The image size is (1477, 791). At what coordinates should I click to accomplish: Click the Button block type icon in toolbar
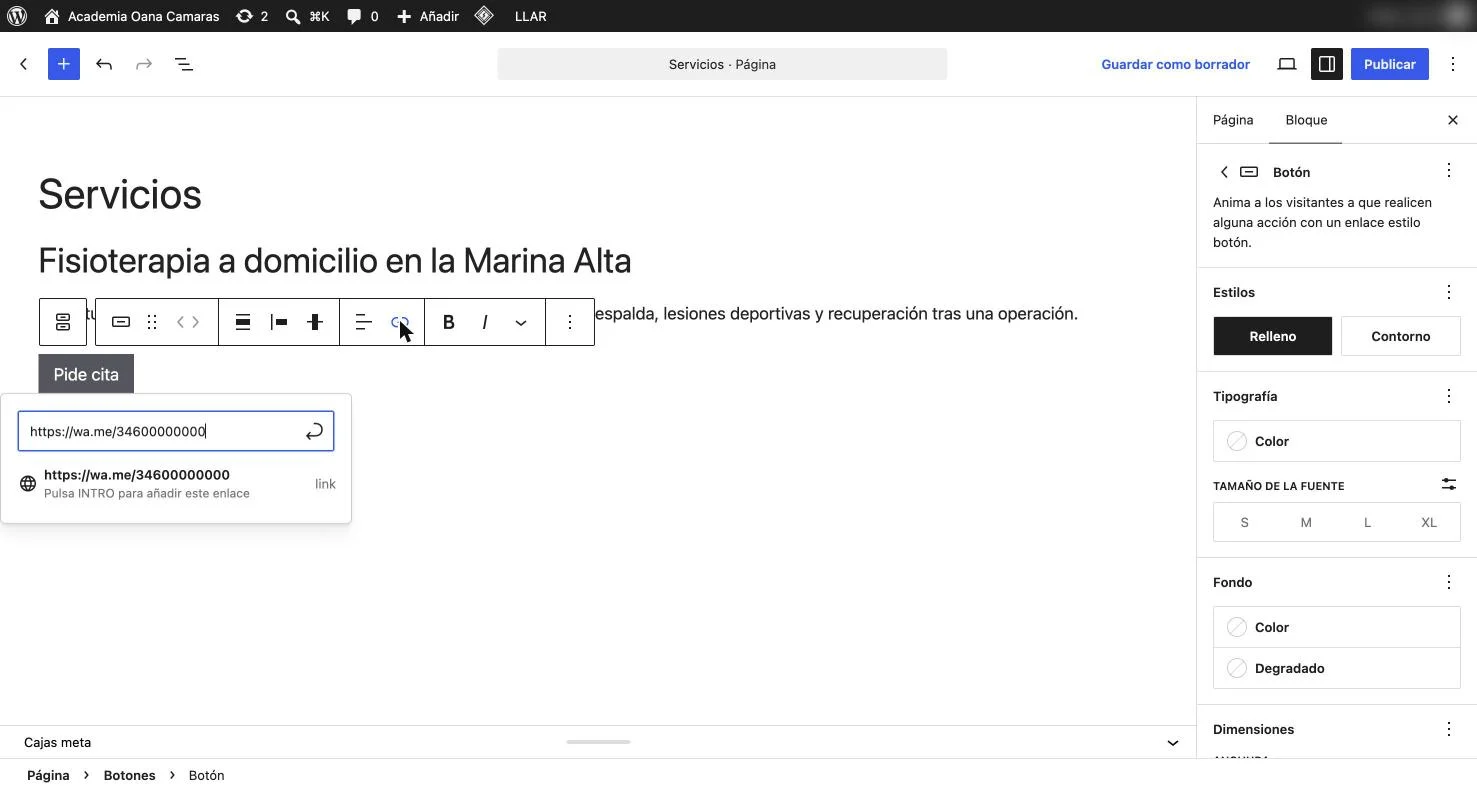[121, 322]
